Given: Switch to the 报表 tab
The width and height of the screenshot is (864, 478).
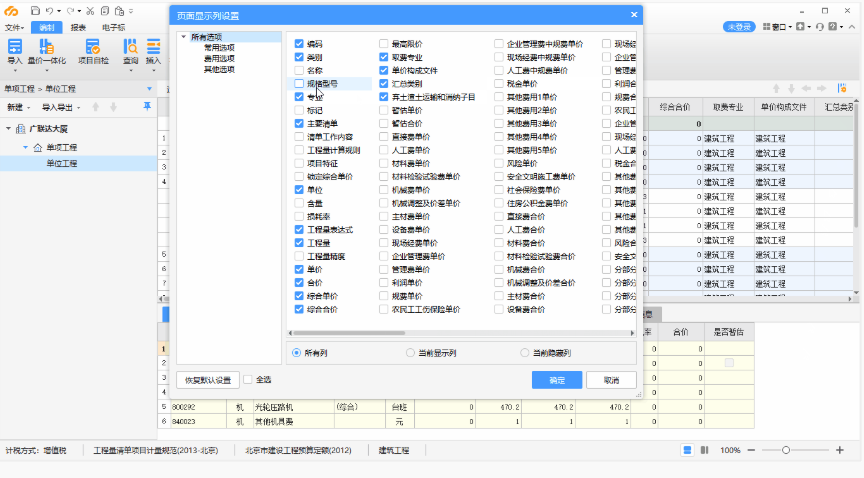Looking at the screenshot, I should [x=77, y=27].
